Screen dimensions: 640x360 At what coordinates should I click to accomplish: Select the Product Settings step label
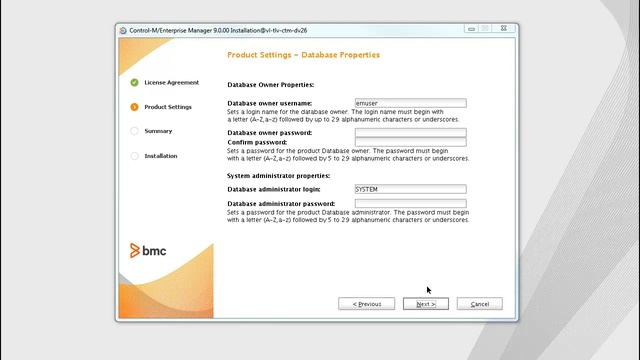point(168,107)
